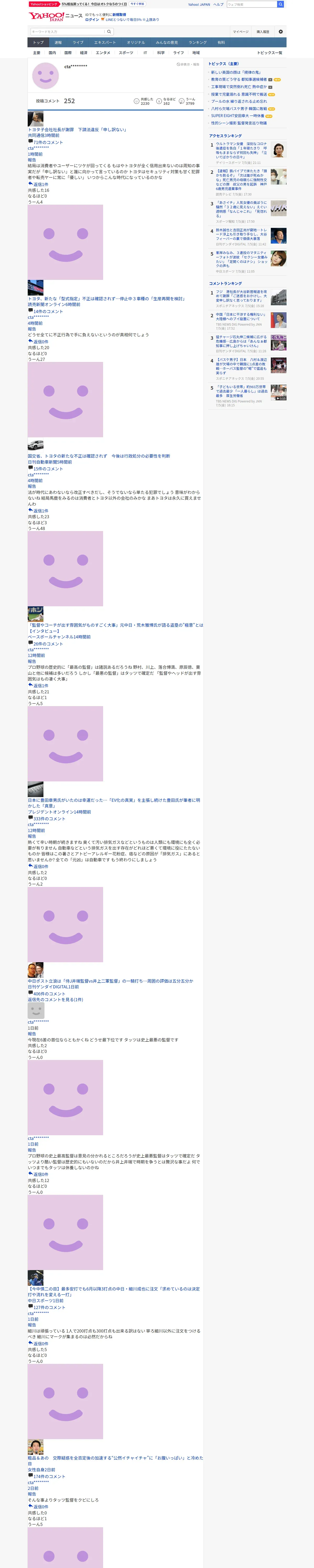Click the うーん icon in the profile stats
The height and width of the screenshot is (1568, 314).
pos(182,101)
